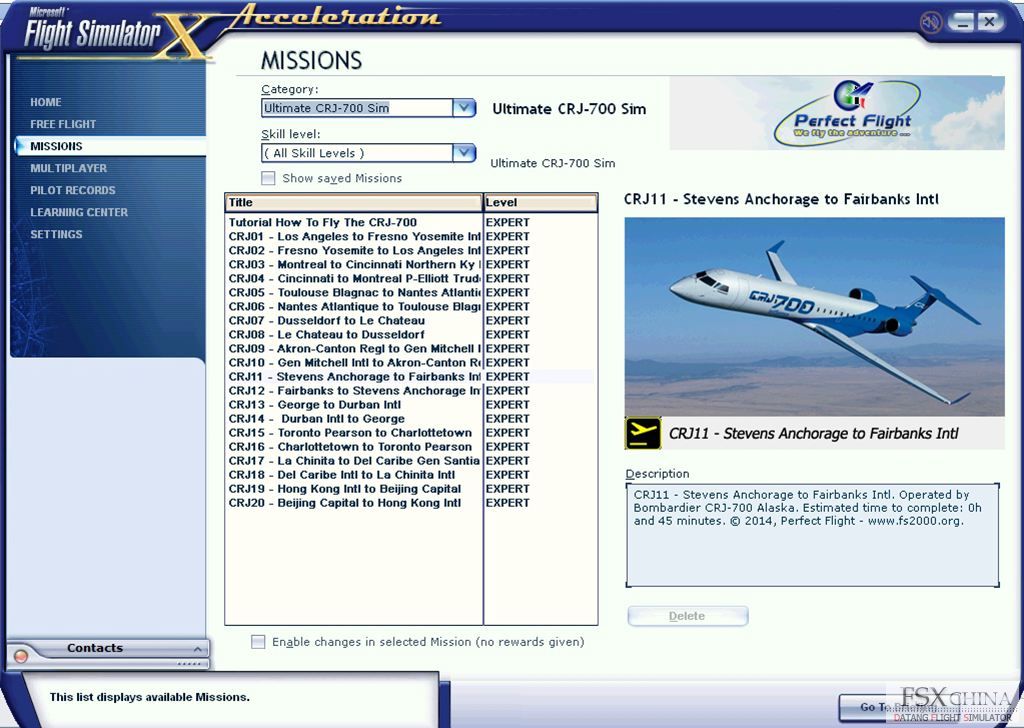This screenshot has height=728, width=1024.
Task: Click the Description text box
Action: pos(812,535)
